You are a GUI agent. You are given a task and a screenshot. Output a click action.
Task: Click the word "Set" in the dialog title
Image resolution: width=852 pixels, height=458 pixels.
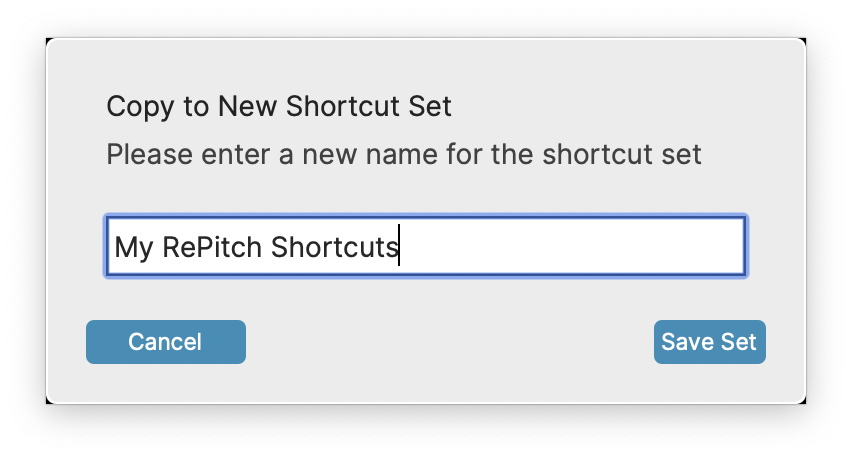click(433, 106)
